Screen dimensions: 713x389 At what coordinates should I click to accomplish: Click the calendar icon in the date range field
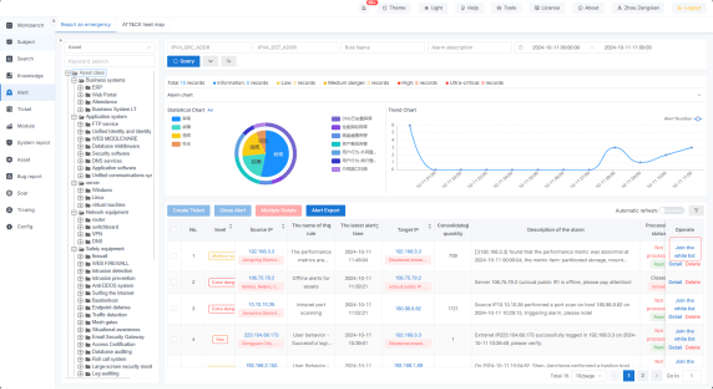tap(521, 47)
